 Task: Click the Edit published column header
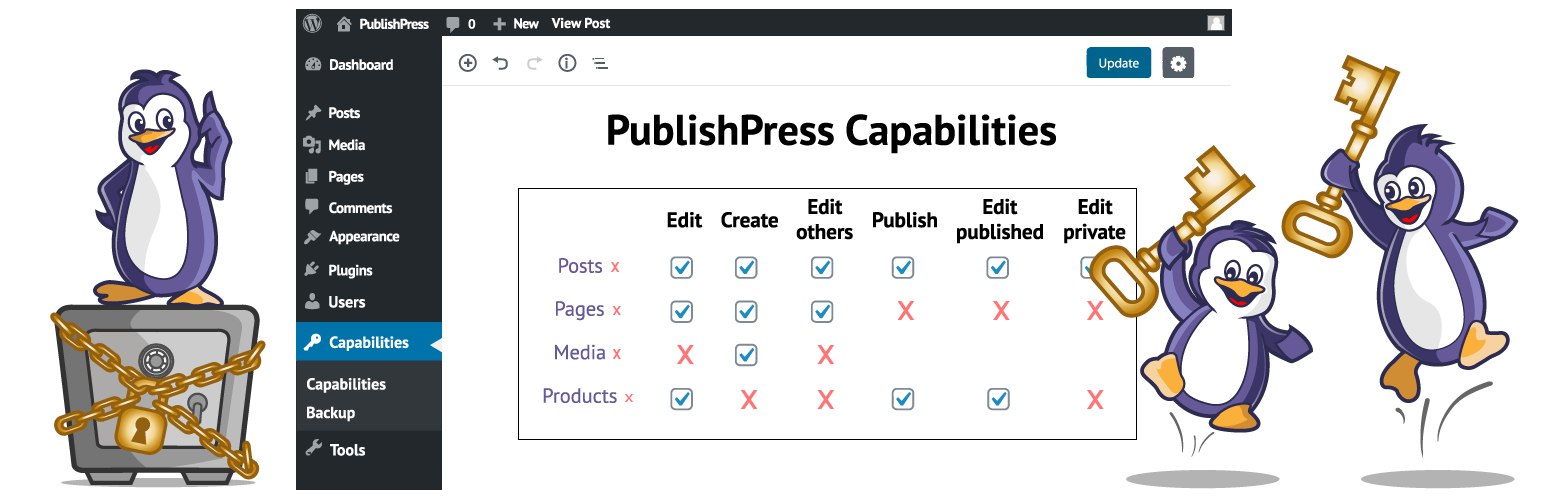click(1000, 220)
